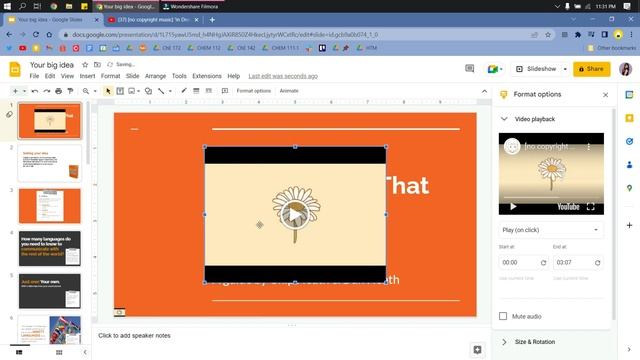Open the line type dropdown arrow
This screenshot has height=360, width=640.
tap(170, 91)
